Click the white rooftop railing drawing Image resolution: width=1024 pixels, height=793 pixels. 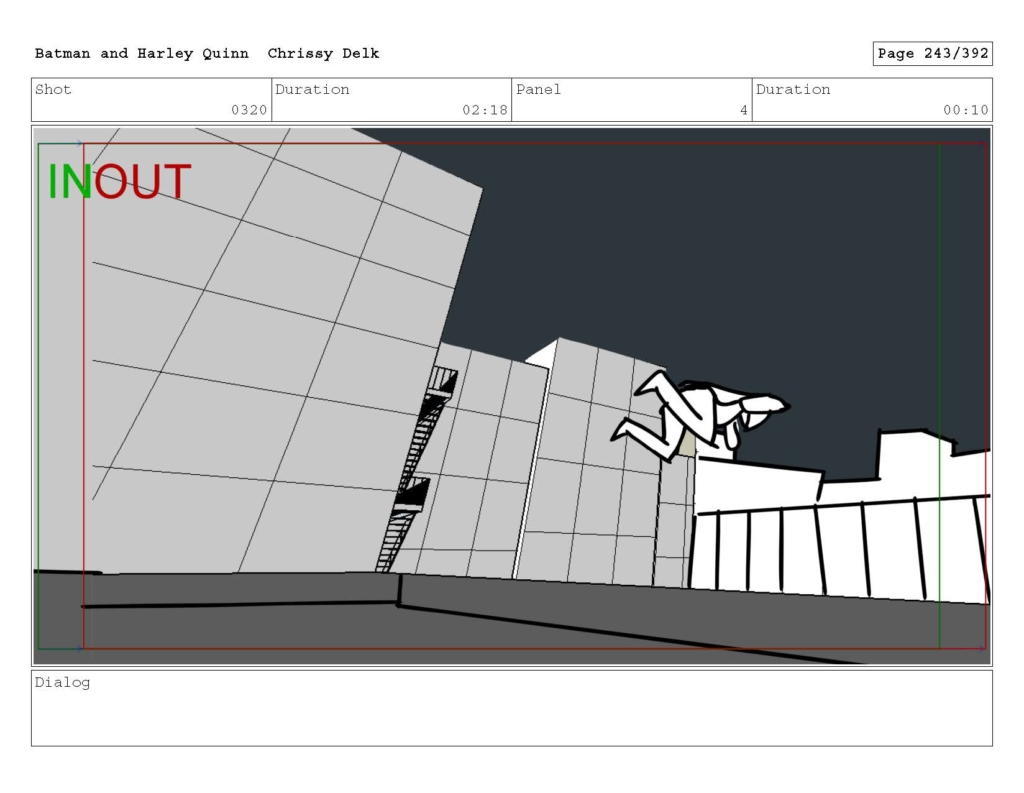pos(839,547)
